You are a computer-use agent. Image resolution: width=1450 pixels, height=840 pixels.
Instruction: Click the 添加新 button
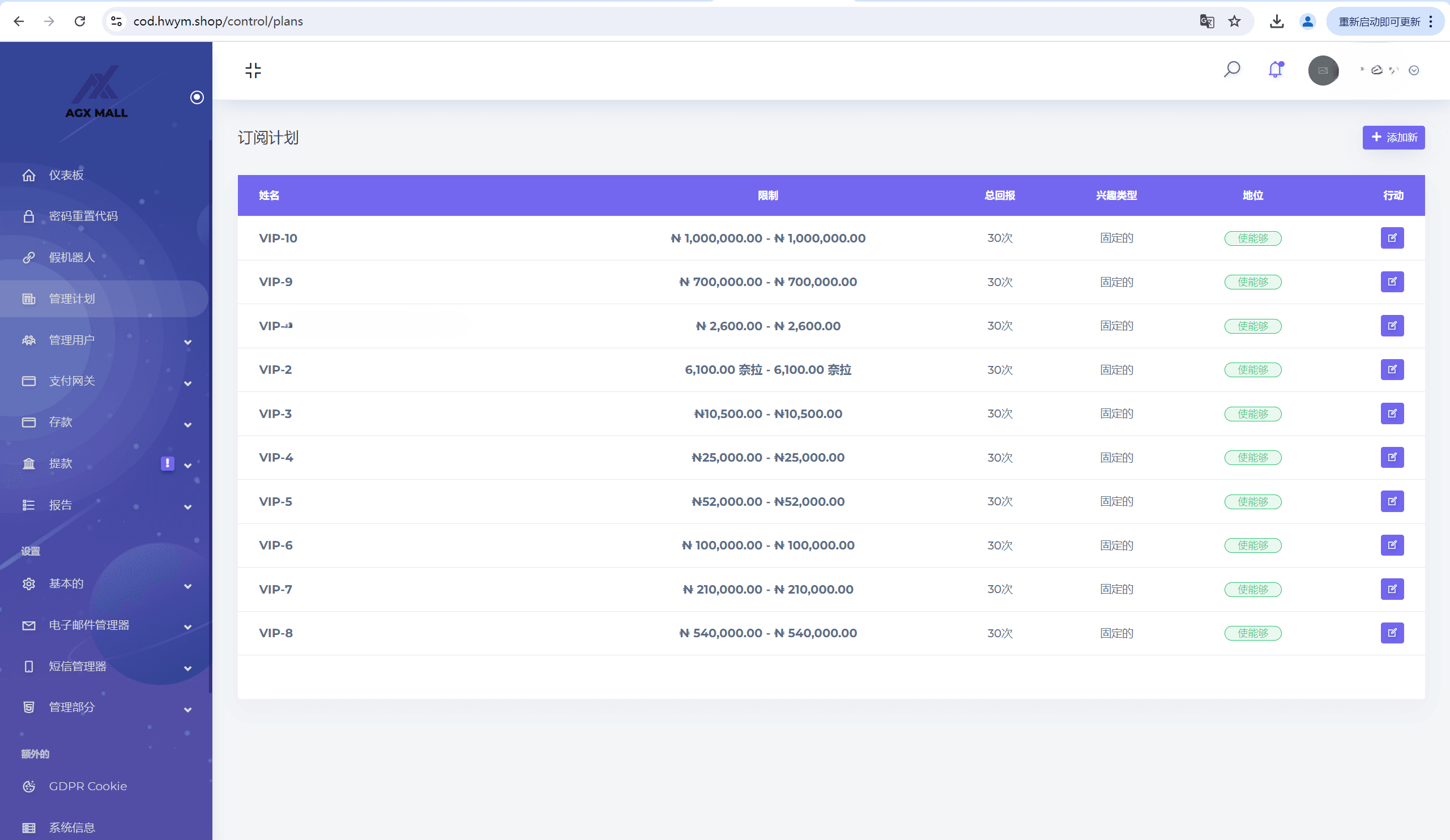(1393, 138)
